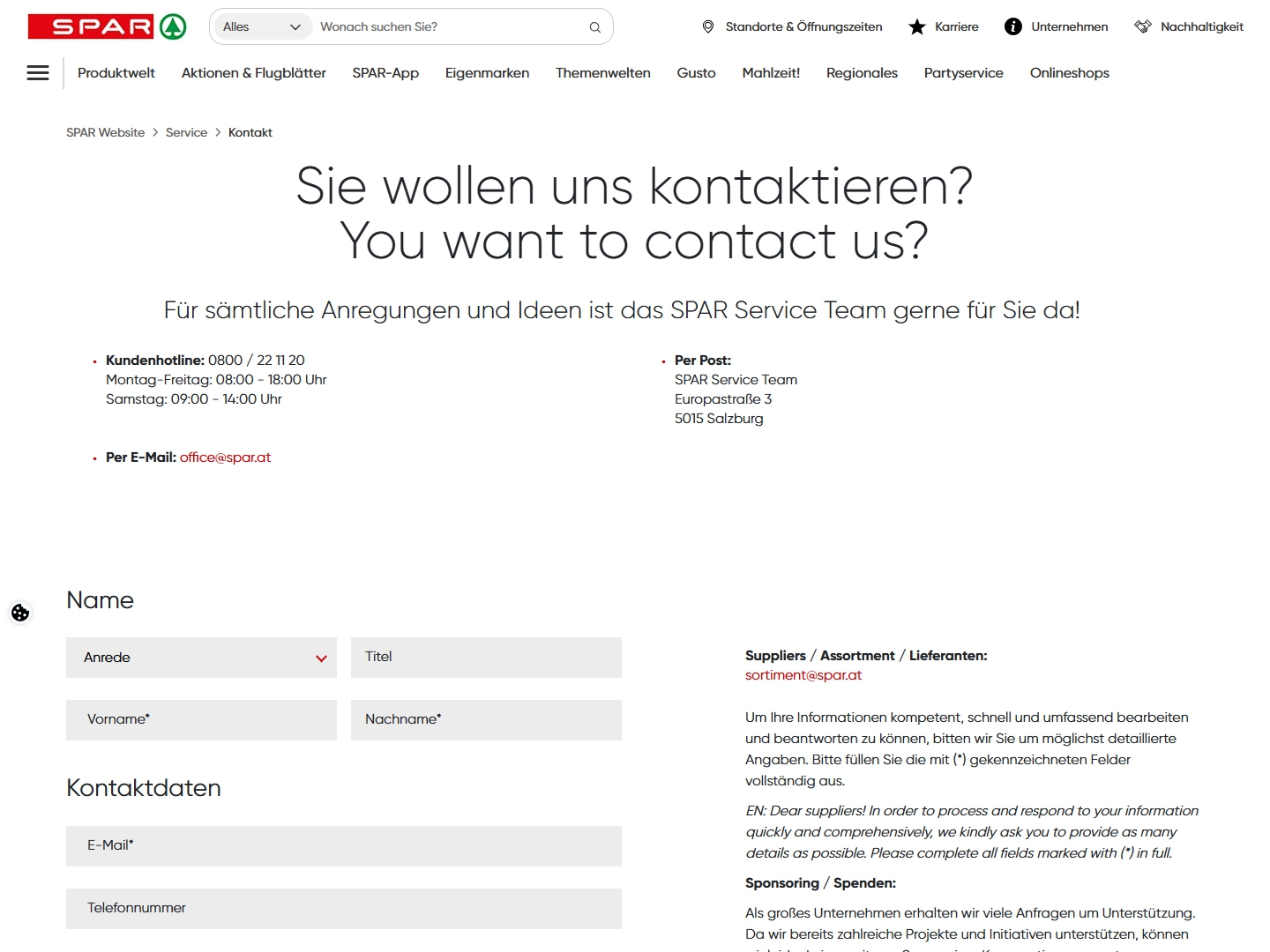Screen dimensions: 1270x952
Task: Click sortiment@spar.at email link
Action: coord(803,675)
